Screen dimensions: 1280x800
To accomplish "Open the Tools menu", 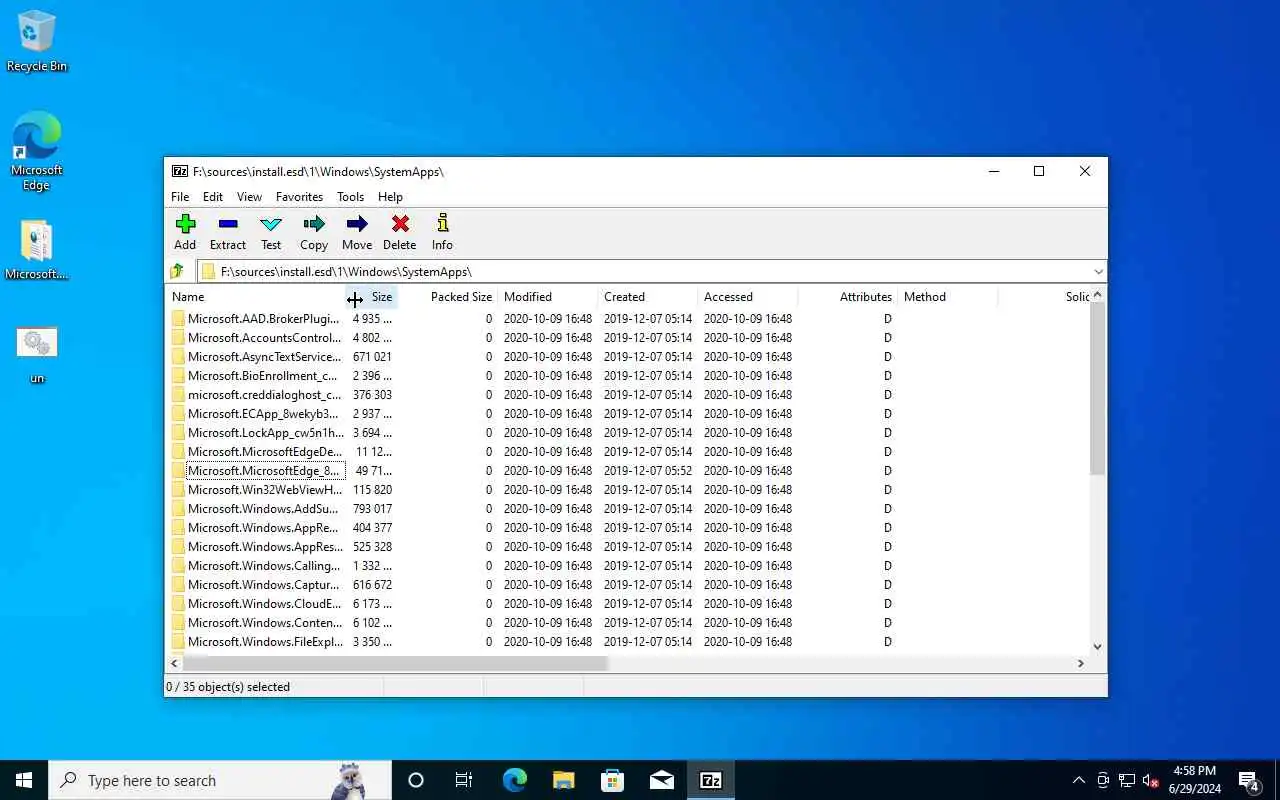I will pos(350,197).
